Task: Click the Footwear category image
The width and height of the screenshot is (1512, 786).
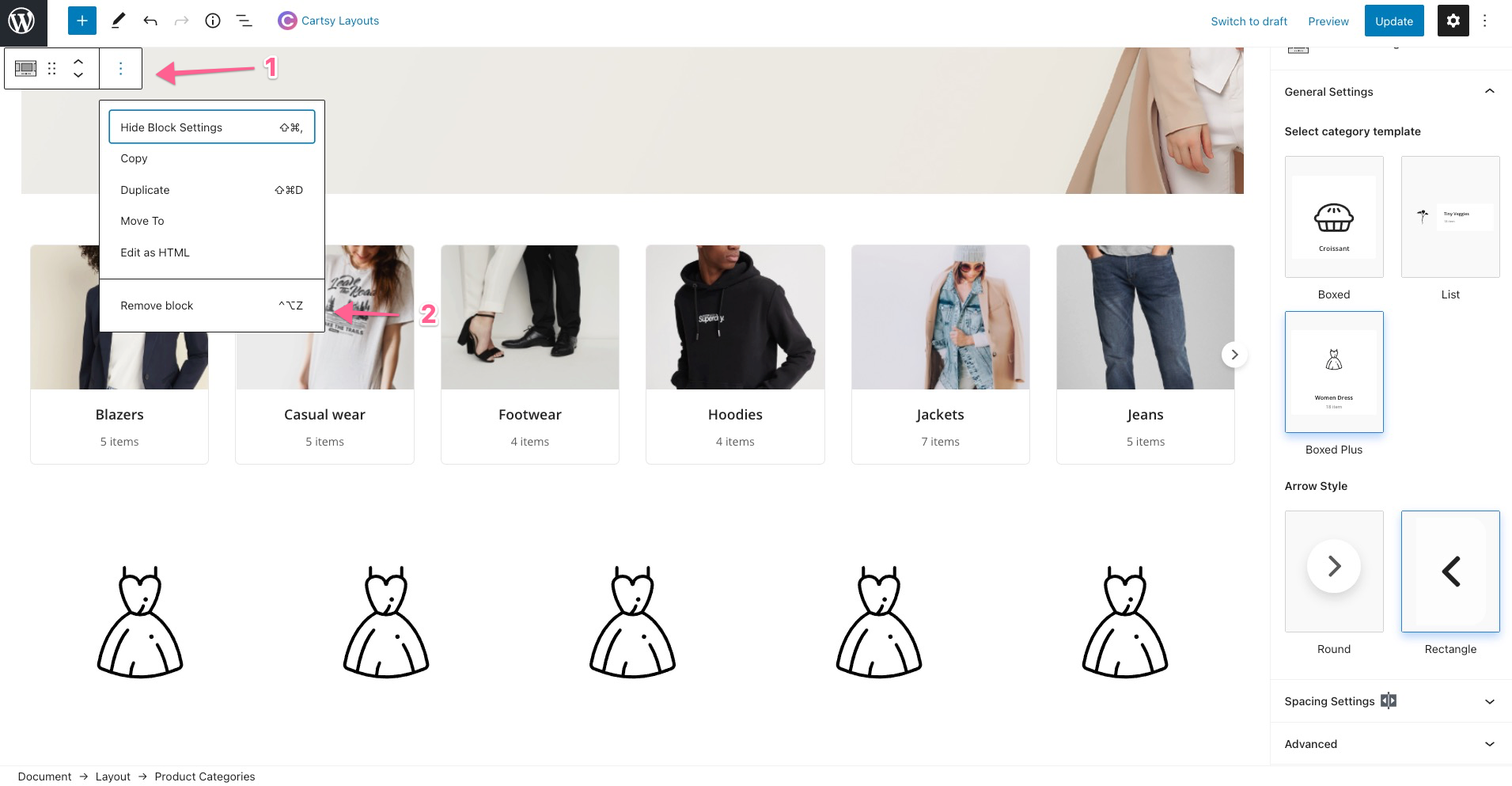Action: [530, 317]
